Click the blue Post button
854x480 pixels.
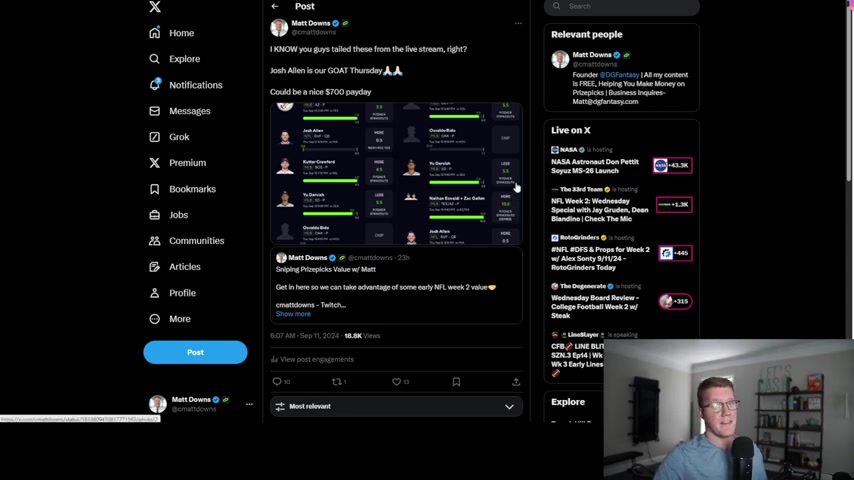click(195, 353)
